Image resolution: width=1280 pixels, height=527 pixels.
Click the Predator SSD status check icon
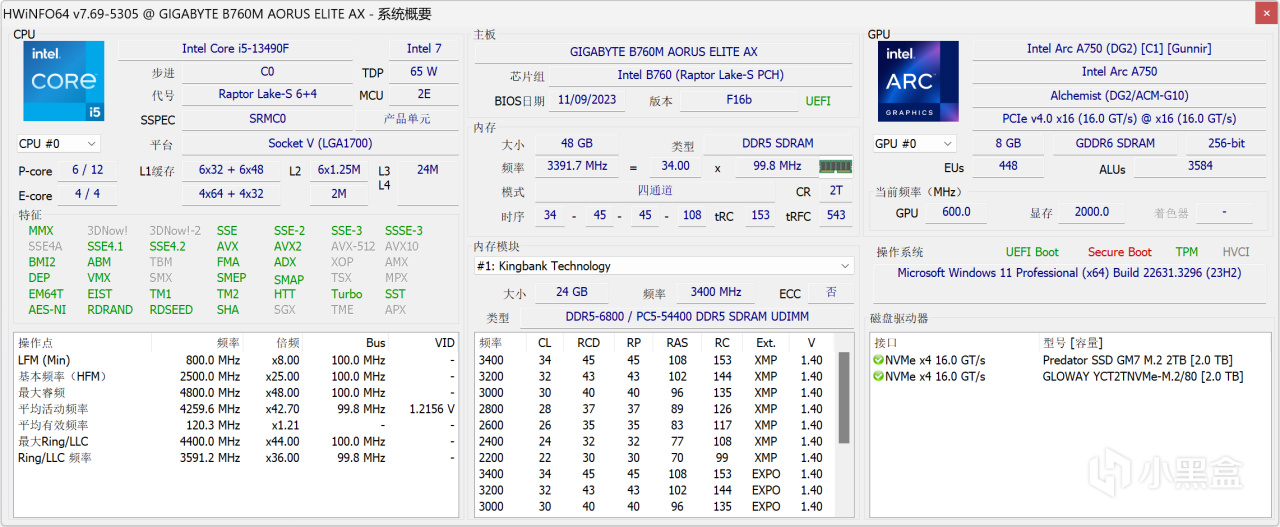[878, 360]
